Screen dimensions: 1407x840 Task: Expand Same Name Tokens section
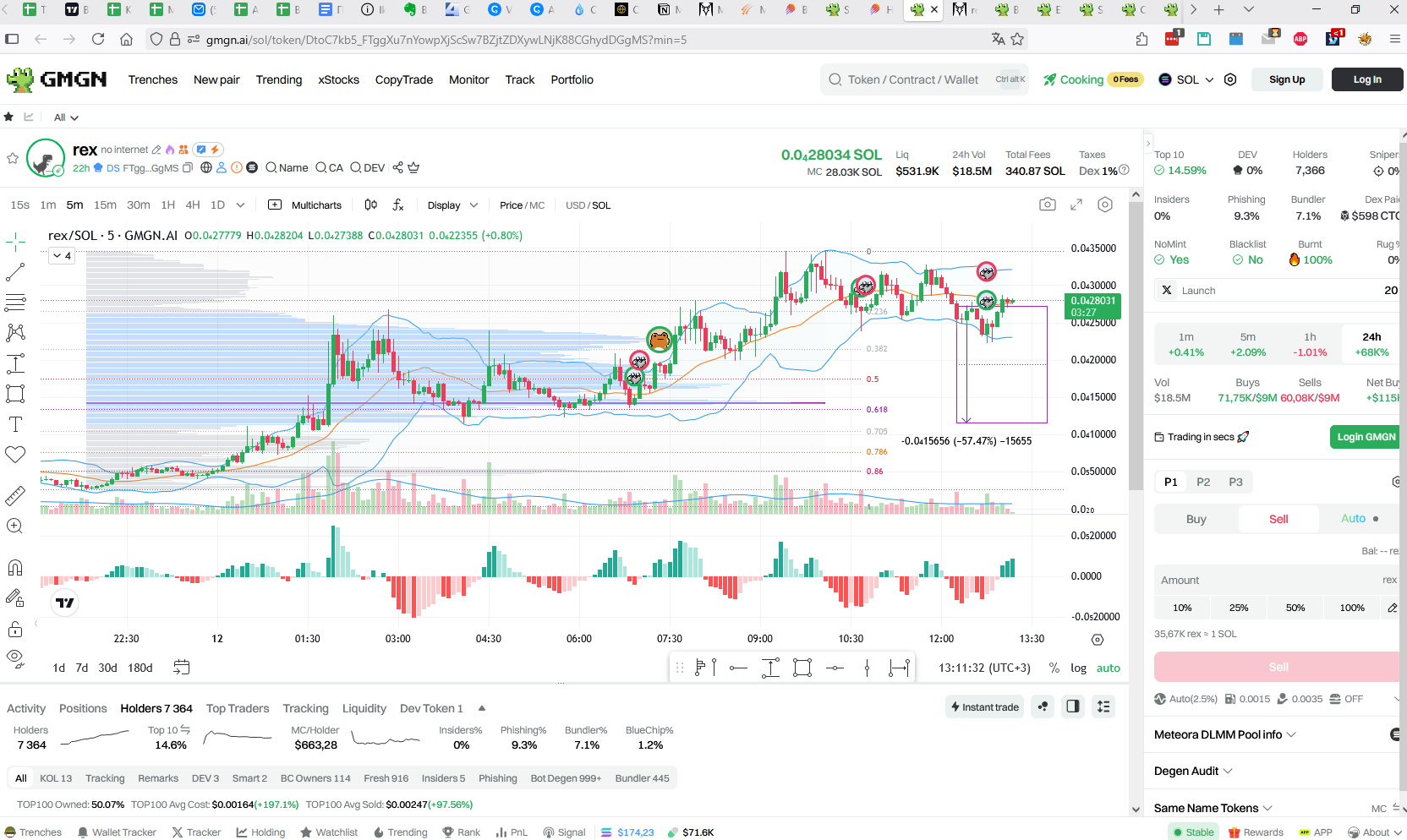[x=1213, y=808]
